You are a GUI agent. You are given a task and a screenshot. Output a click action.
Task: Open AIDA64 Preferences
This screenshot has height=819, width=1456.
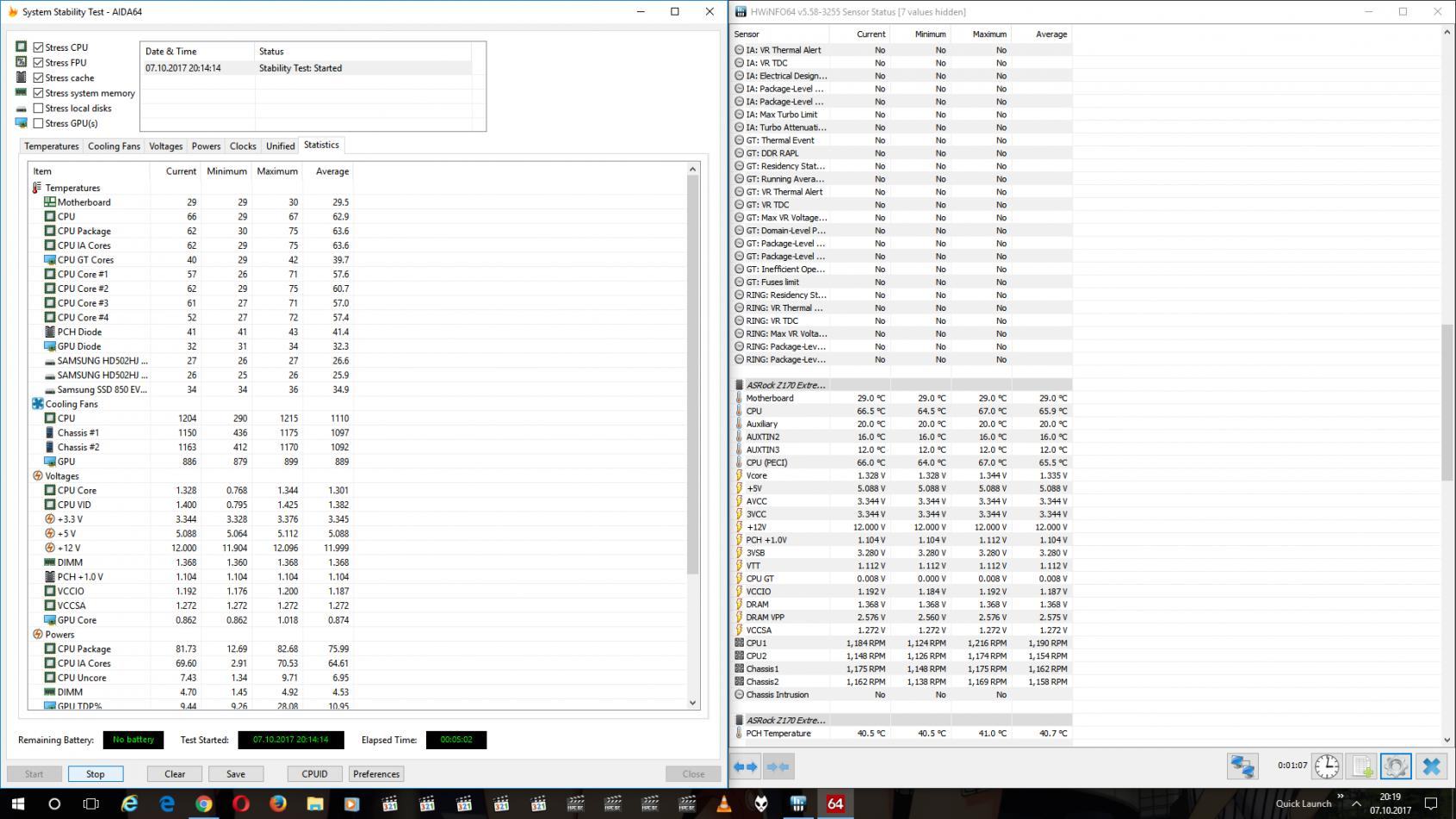tap(376, 773)
